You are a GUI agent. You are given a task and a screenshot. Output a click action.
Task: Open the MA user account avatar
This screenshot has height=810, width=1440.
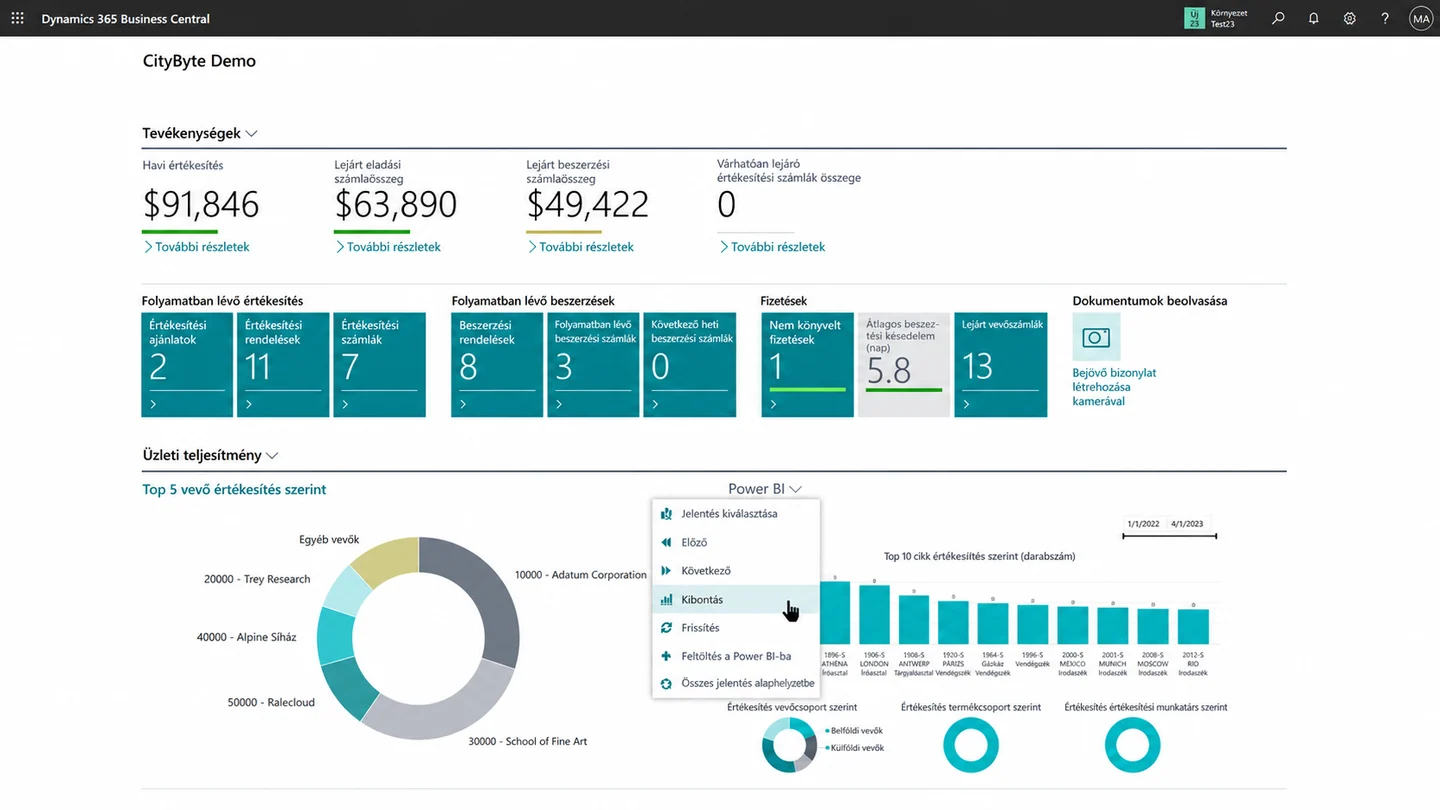[1421, 18]
